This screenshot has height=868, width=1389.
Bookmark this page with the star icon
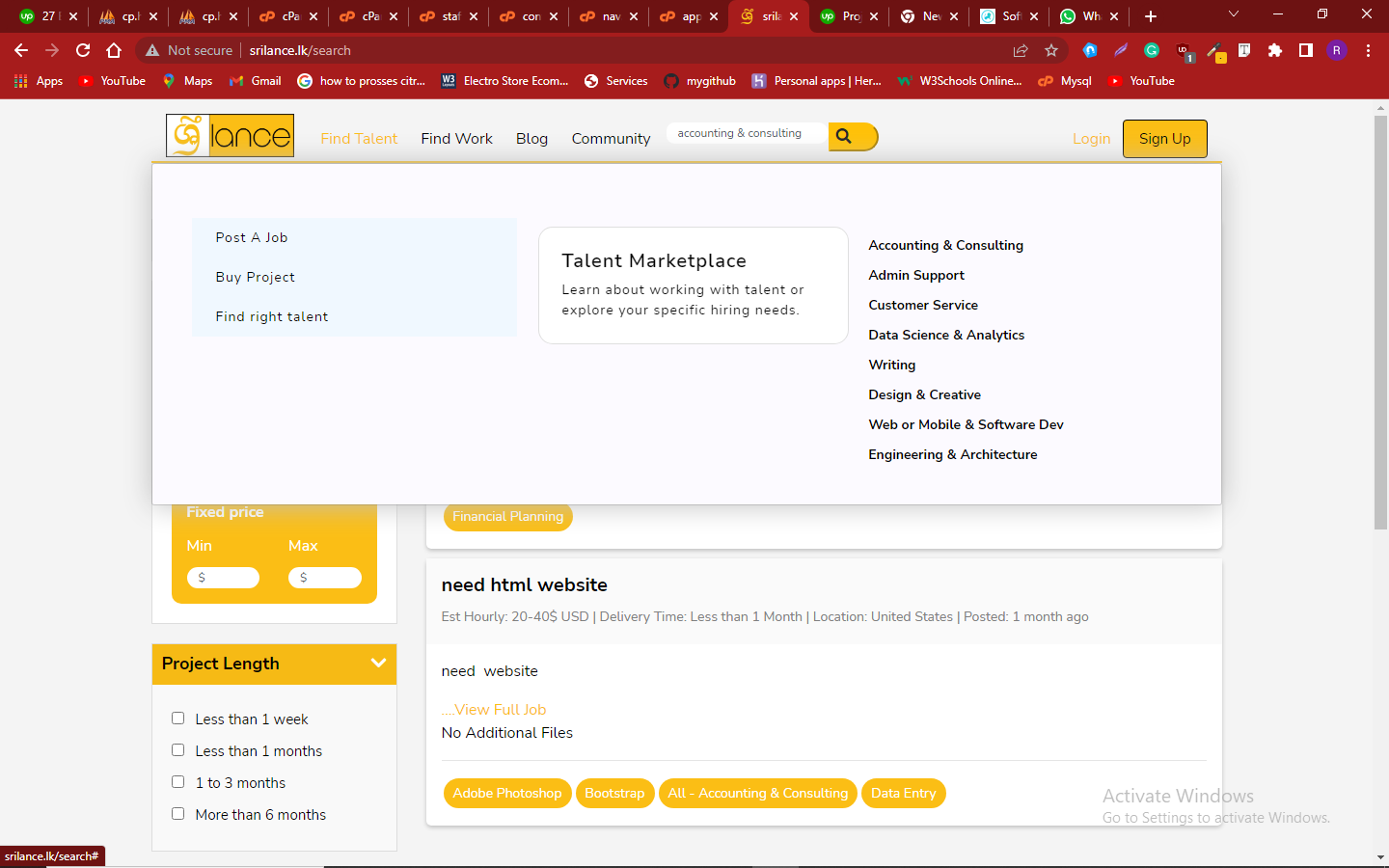[x=1051, y=50]
